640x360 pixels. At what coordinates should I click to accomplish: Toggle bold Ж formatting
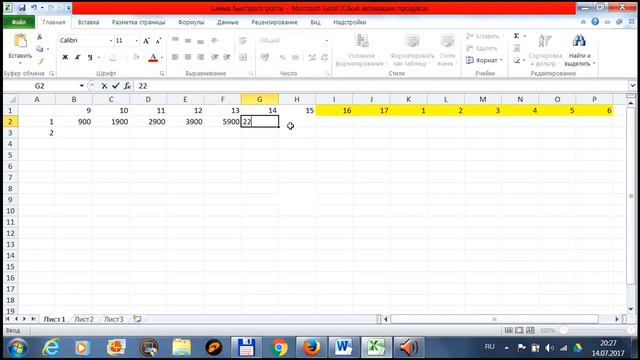pyautogui.click(x=65, y=57)
